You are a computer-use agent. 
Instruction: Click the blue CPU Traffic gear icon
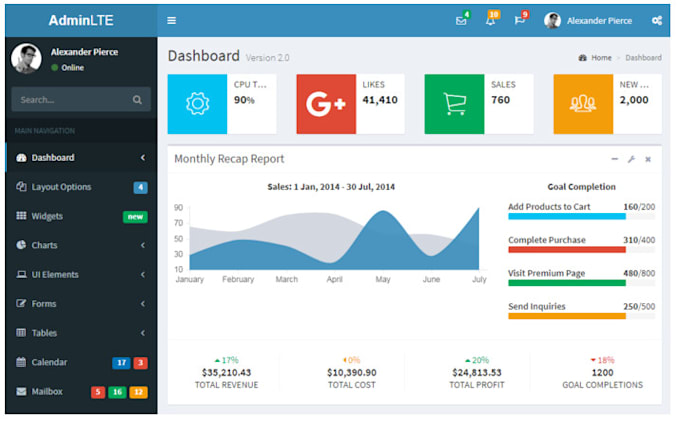[197, 104]
